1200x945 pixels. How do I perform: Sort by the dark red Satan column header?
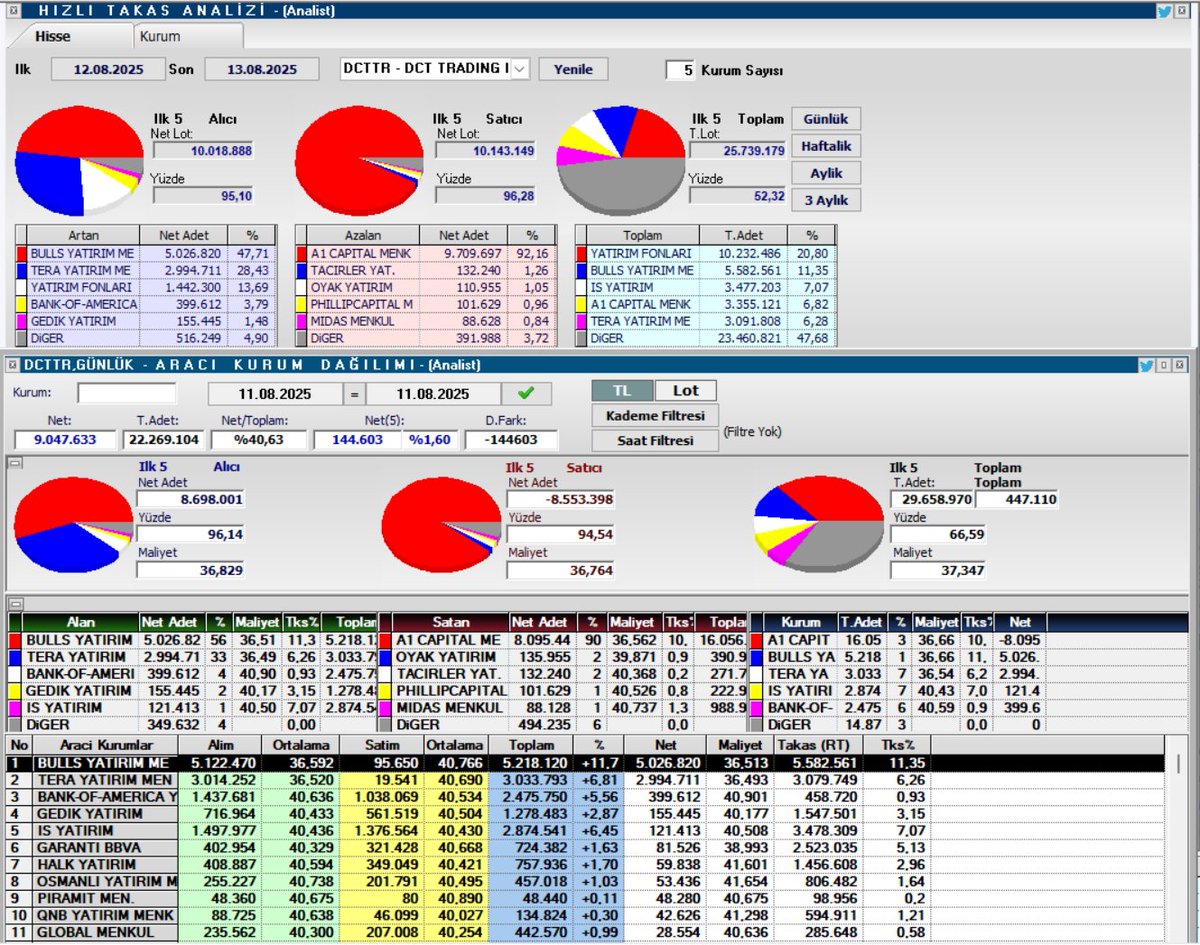452,622
